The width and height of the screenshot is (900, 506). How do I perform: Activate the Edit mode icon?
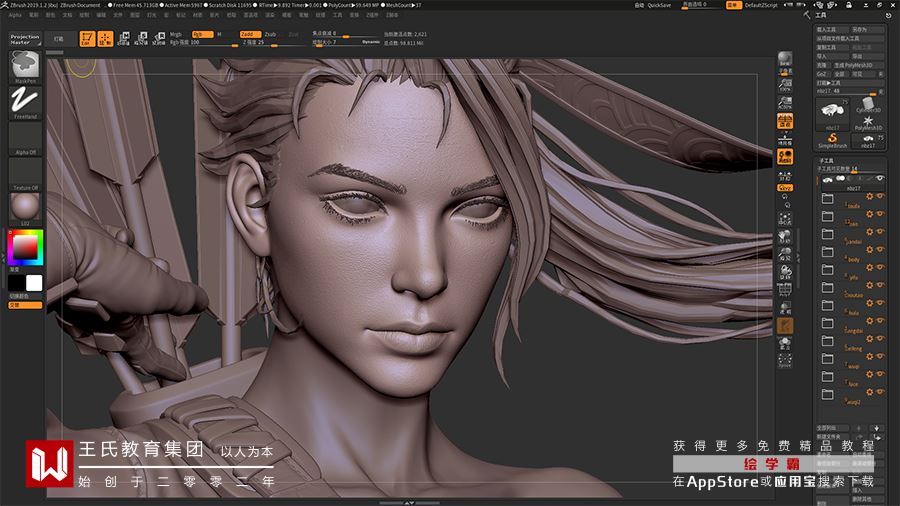click(x=87, y=39)
